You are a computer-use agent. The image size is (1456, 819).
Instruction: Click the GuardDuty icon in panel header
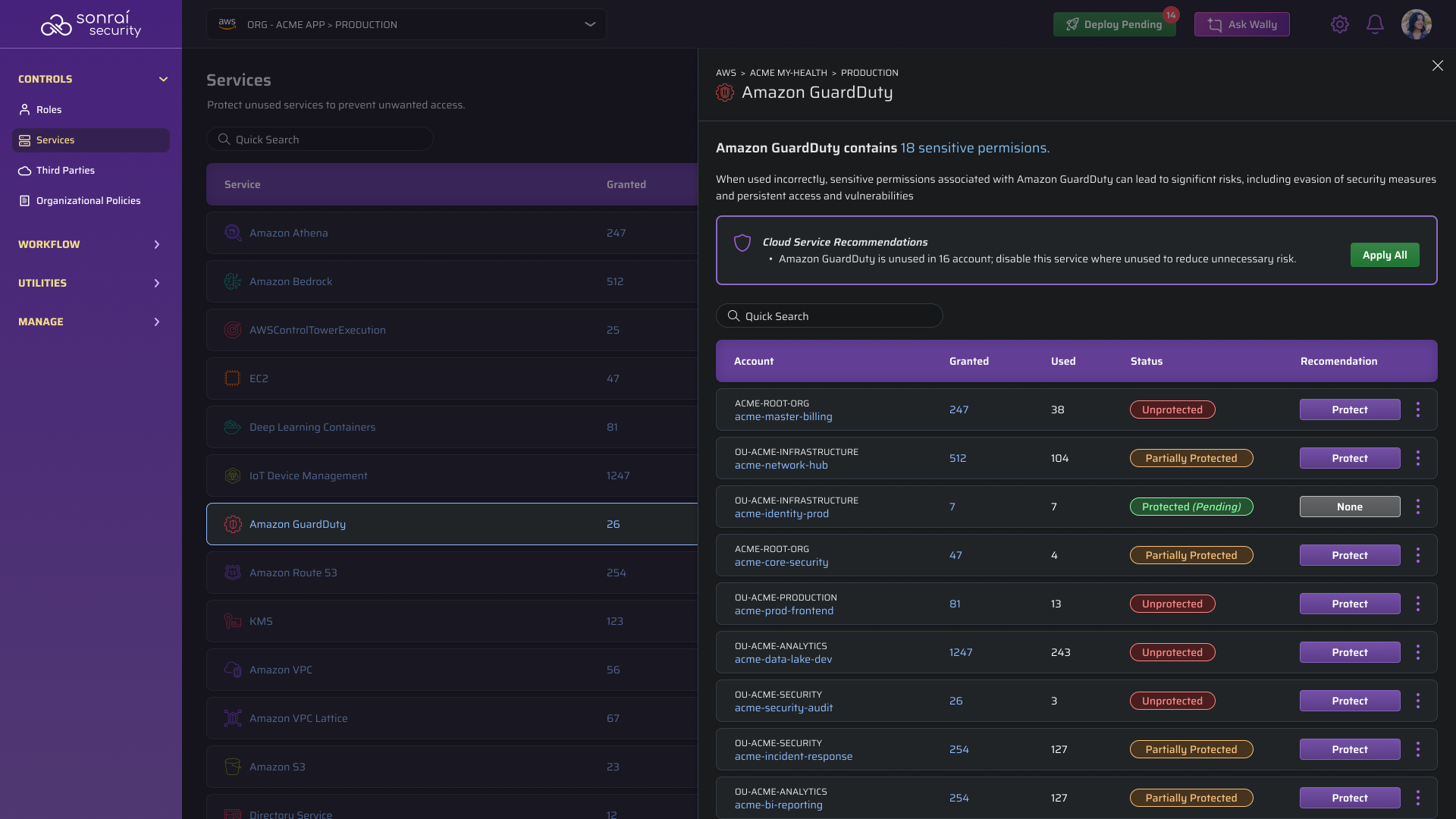(725, 93)
